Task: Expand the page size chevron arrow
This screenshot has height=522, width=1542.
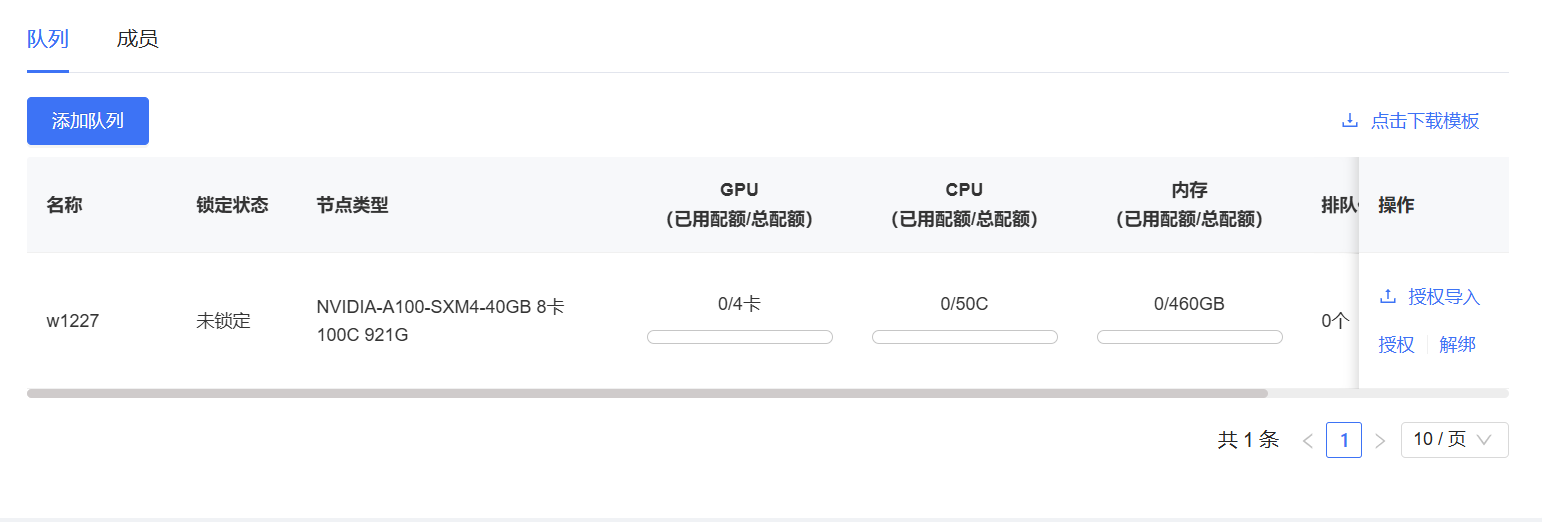Action: (x=1485, y=440)
